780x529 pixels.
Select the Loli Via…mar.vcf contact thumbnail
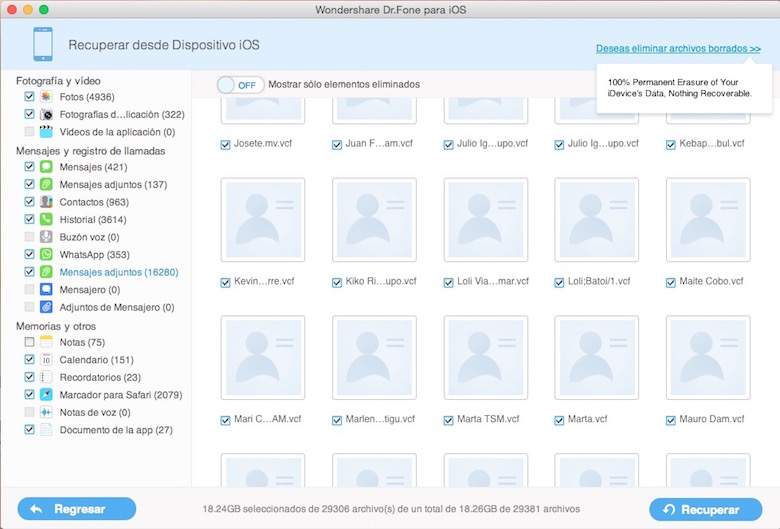point(486,219)
